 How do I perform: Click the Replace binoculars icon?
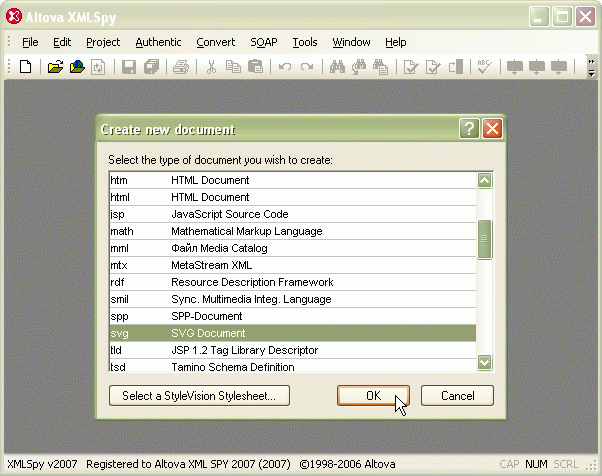point(380,67)
